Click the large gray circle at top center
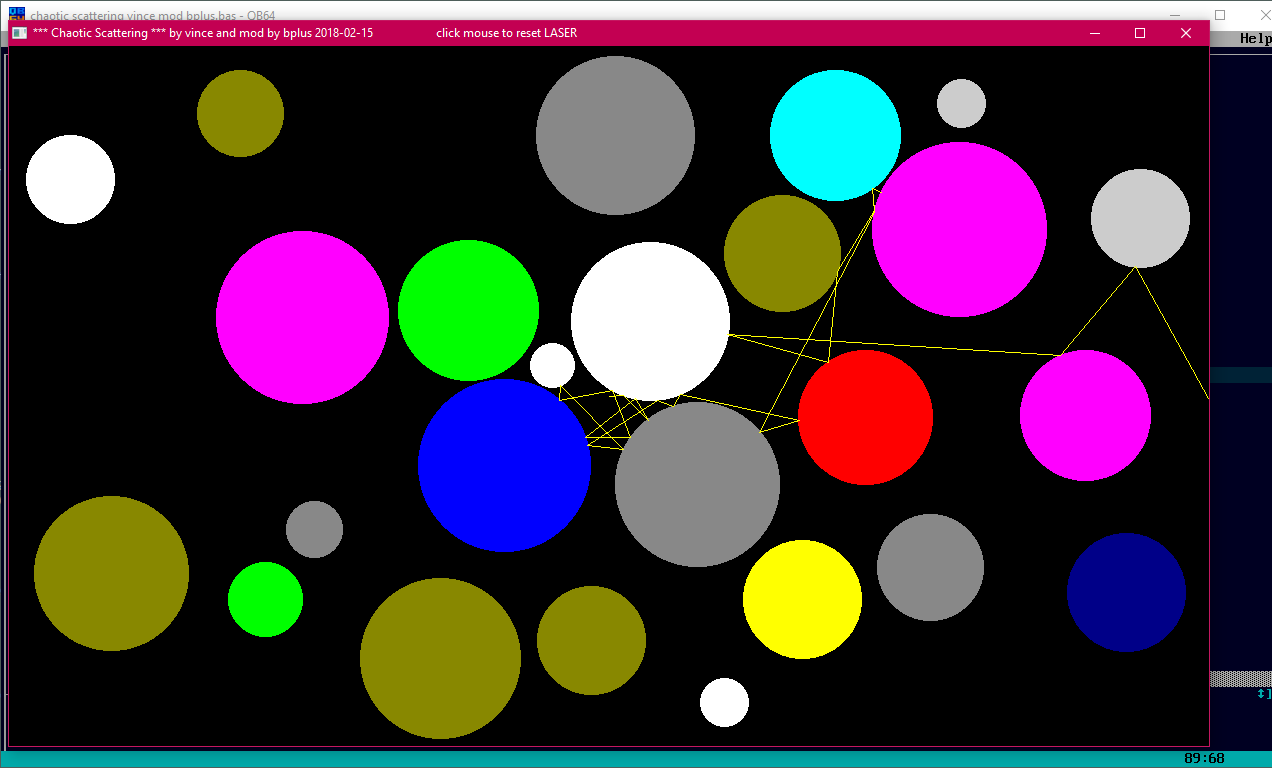1272x768 pixels. 615,135
